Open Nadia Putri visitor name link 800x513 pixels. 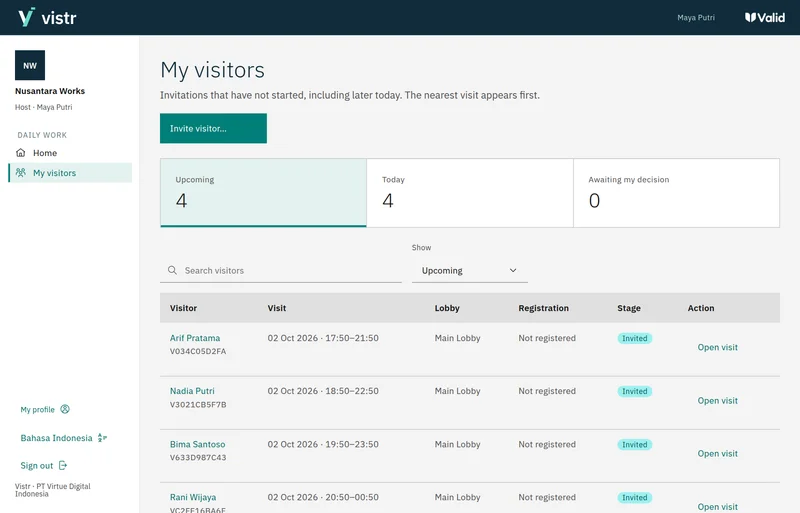192,391
